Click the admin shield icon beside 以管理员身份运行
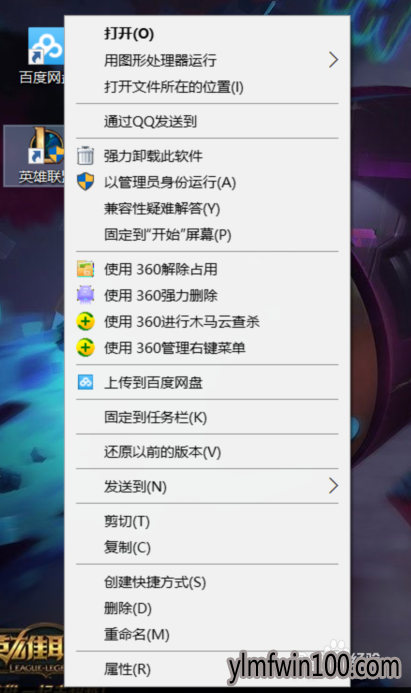 coord(85,182)
